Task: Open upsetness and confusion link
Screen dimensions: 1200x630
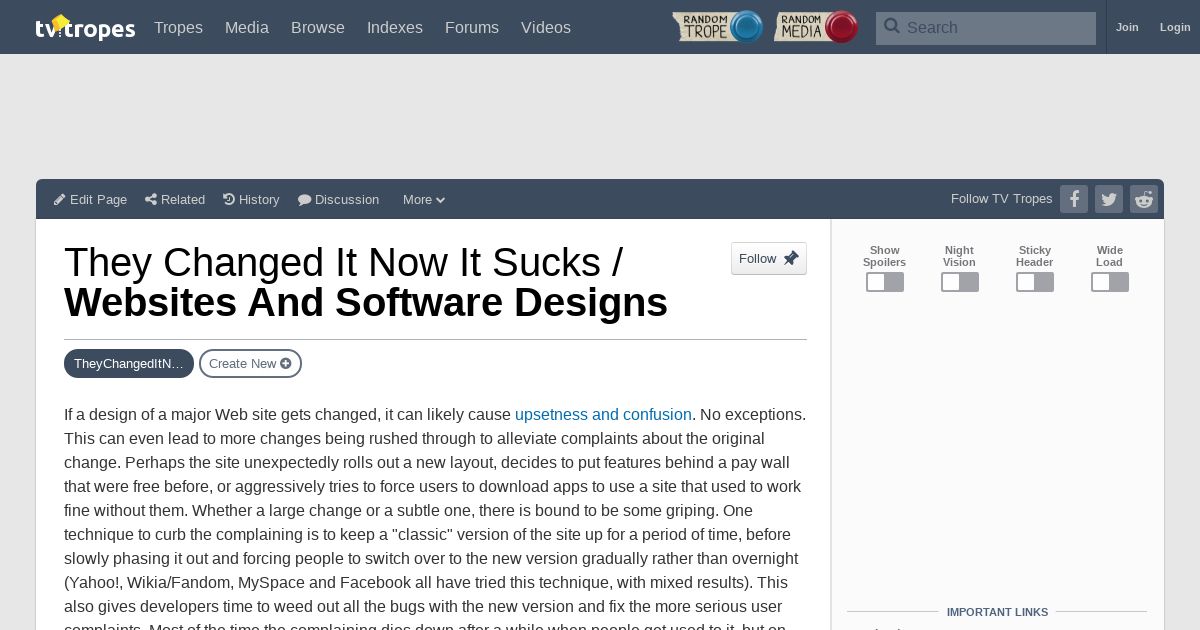Action: 603,414
